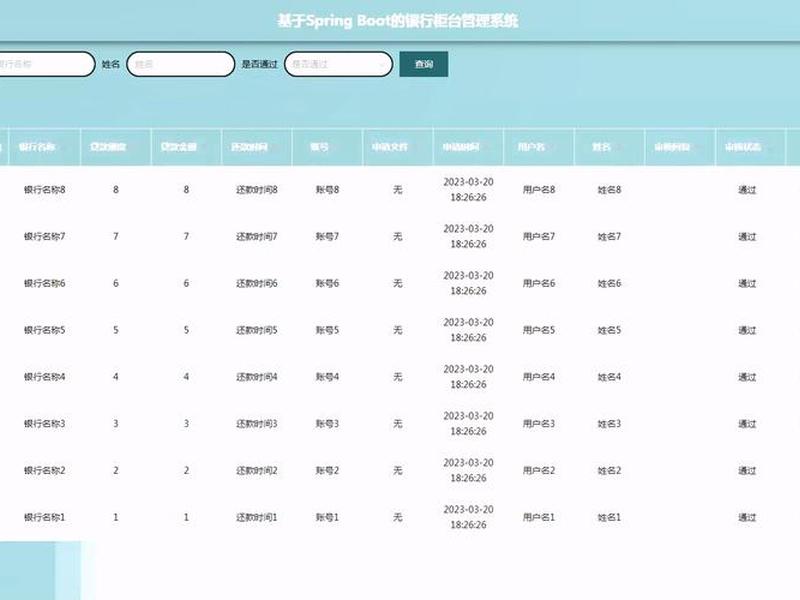Screen dimensions: 800x600
Task: Open the 是否通过 dropdown filter
Action: point(338,64)
